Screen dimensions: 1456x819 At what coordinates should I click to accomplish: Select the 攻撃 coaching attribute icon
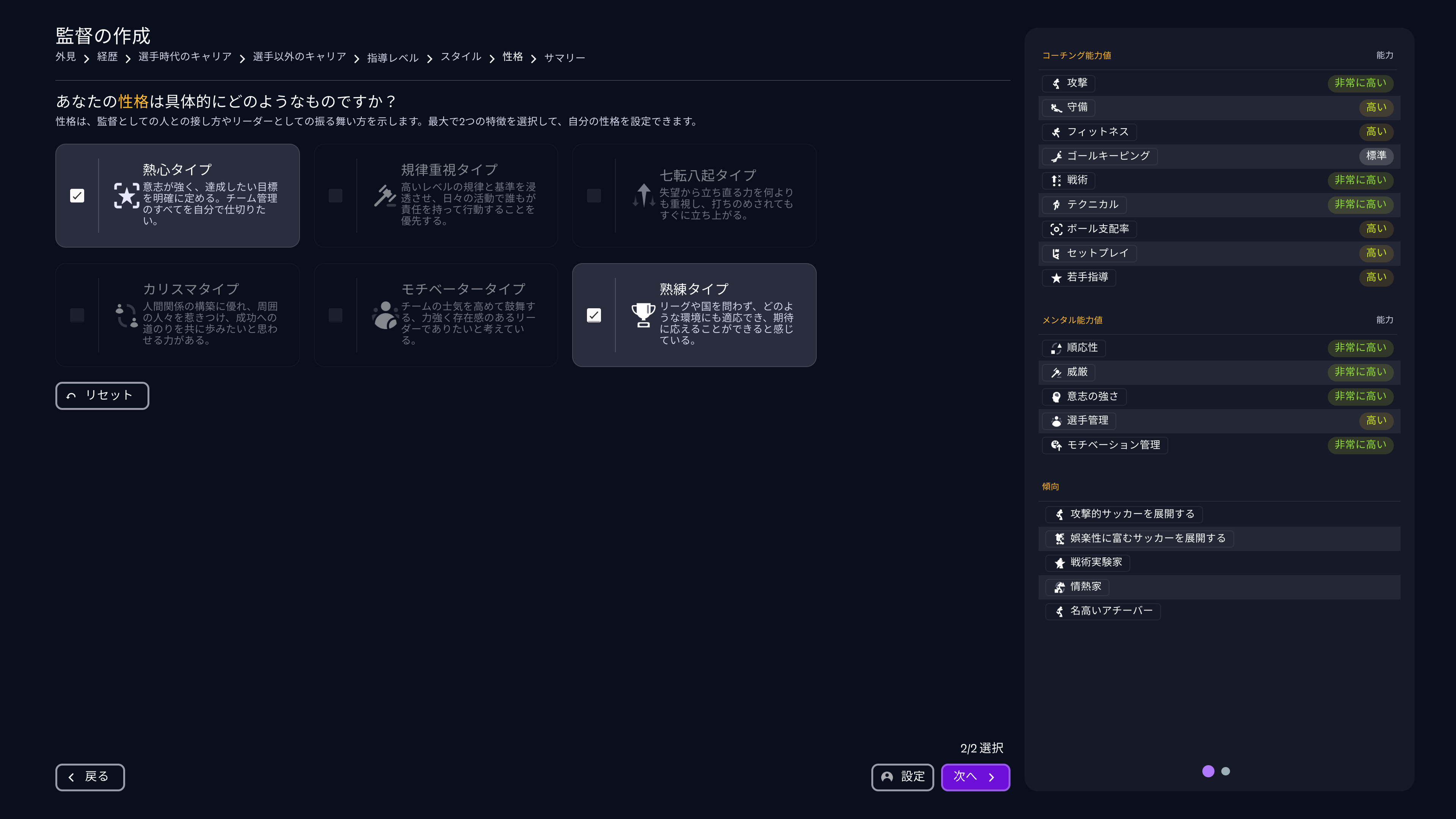pyautogui.click(x=1056, y=83)
